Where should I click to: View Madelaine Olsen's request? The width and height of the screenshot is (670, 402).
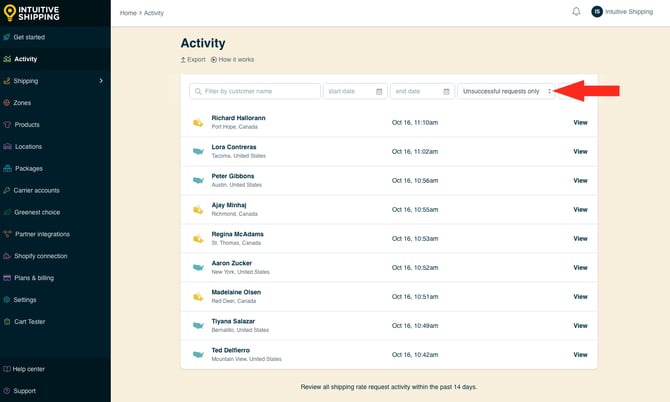pyautogui.click(x=580, y=297)
